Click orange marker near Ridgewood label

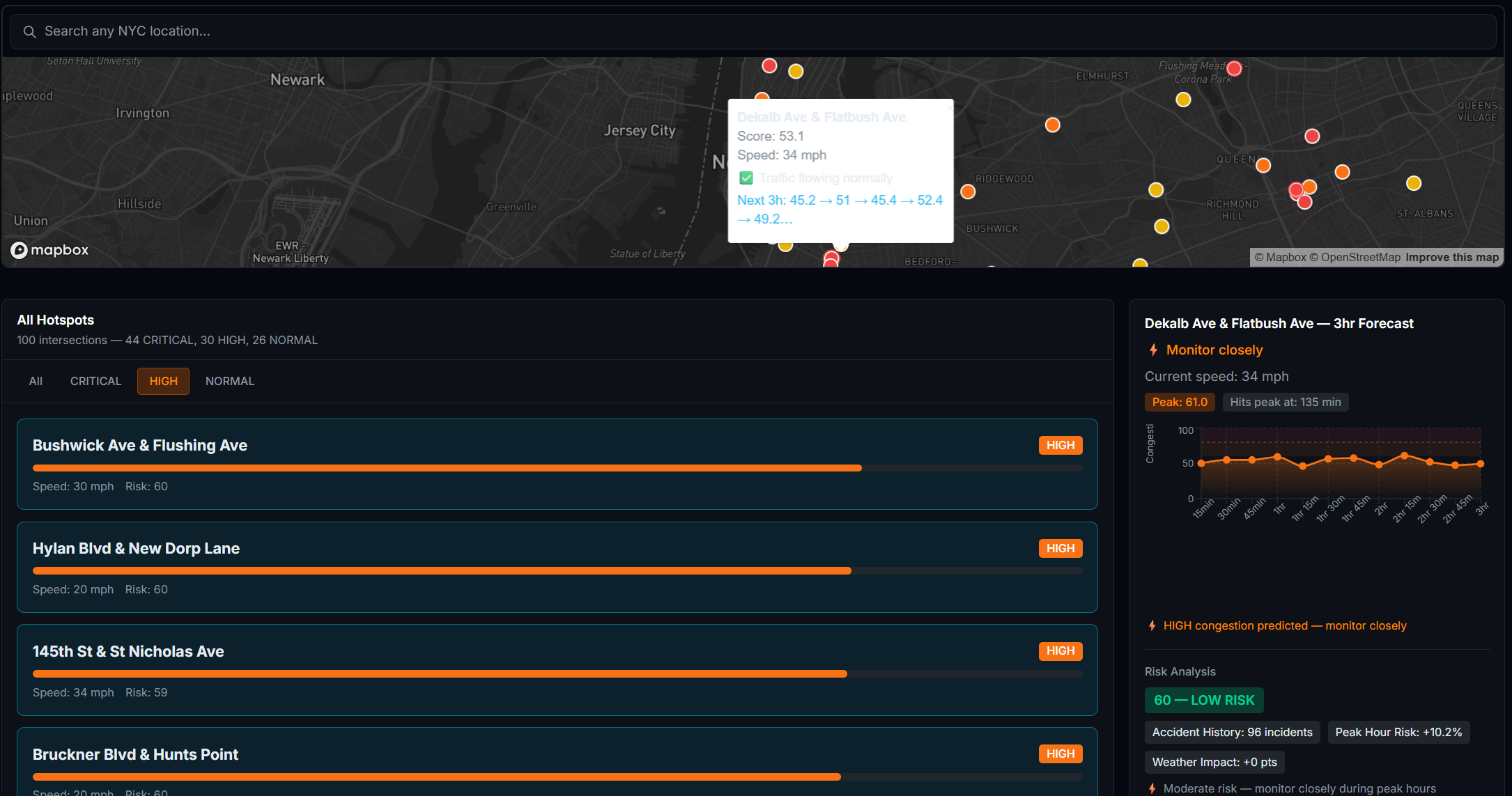pyautogui.click(x=968, y=192)
